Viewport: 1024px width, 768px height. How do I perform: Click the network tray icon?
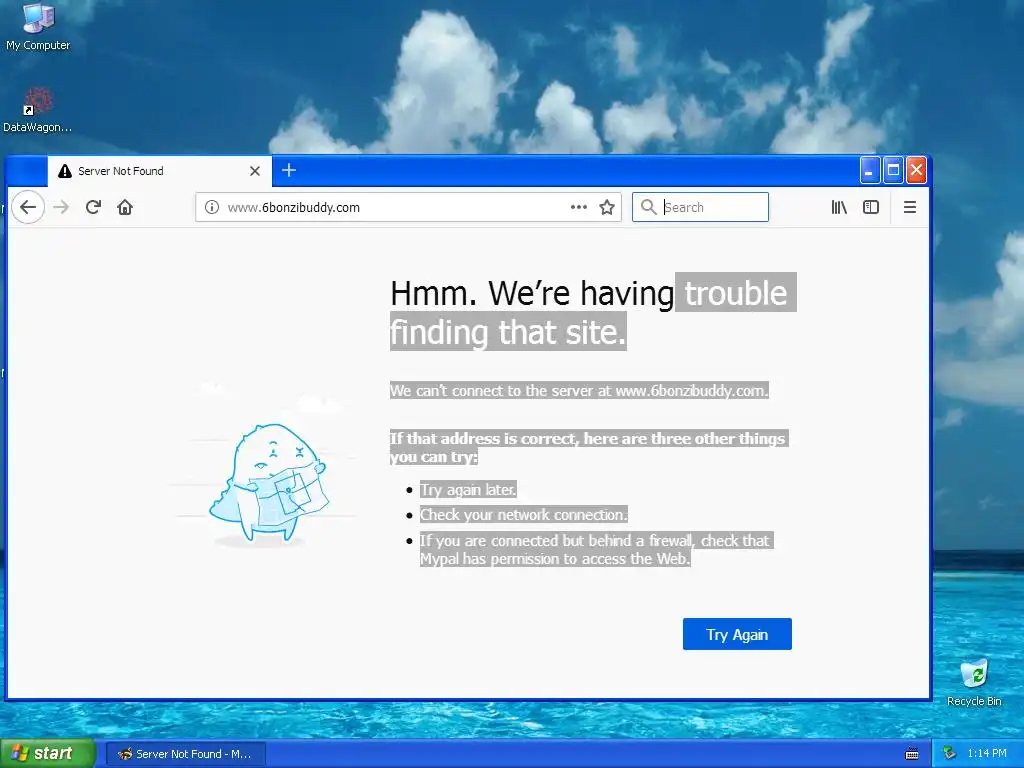(x=950, y=754)
